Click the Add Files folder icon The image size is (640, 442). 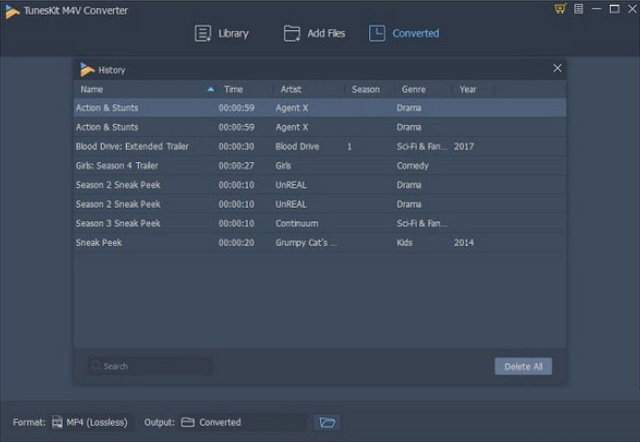click(x=292, y=33)
